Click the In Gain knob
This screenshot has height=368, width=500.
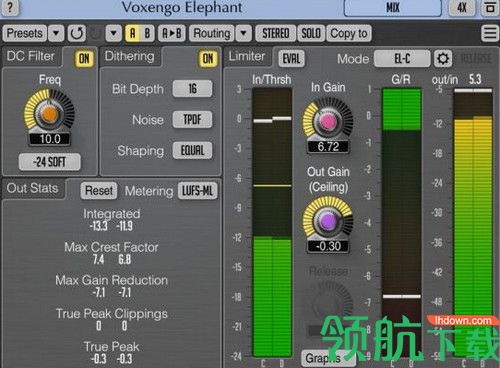328,122
